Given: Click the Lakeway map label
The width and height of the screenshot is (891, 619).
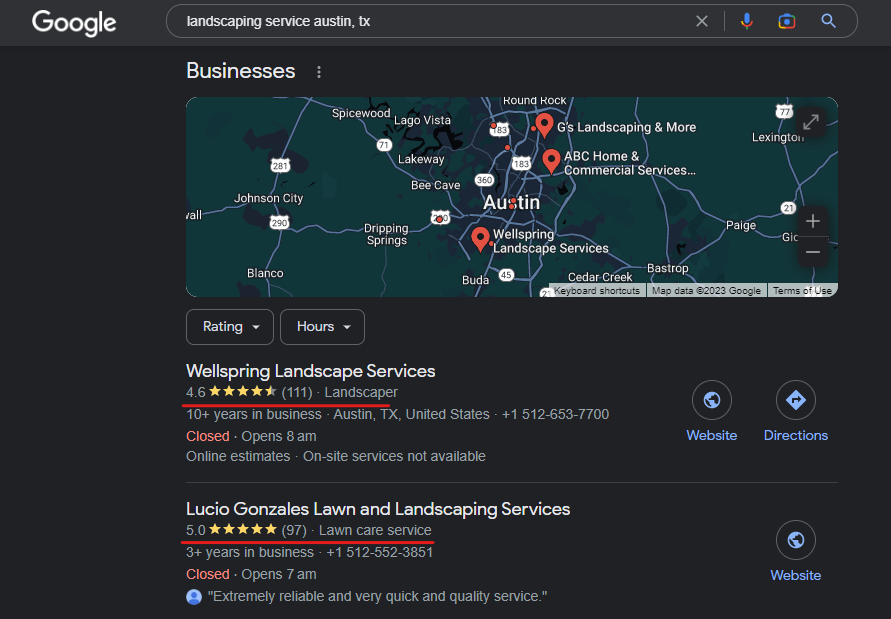Looking at the screenshot, I should click(421, 159).
